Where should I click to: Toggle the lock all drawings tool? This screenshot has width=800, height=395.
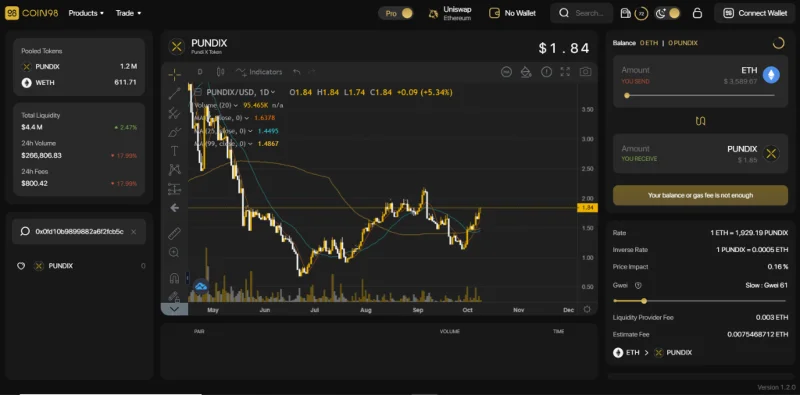tap(174, 296)
